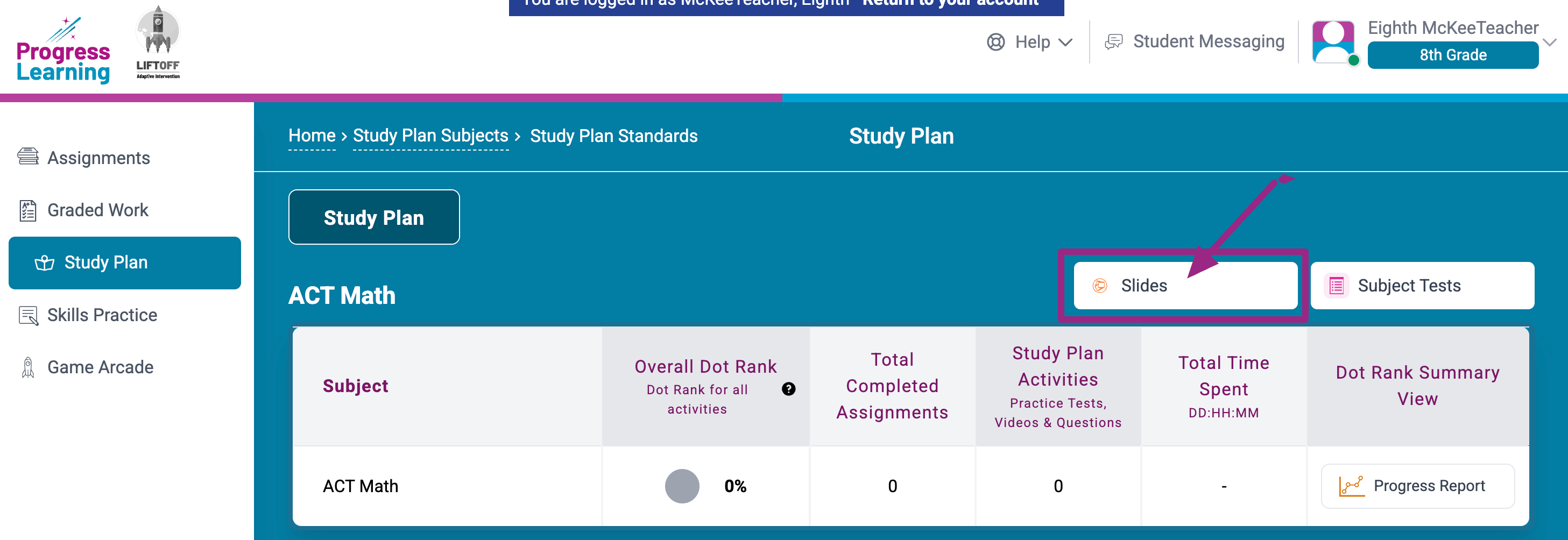Click the Home breadcrumb link

point(312,136)
